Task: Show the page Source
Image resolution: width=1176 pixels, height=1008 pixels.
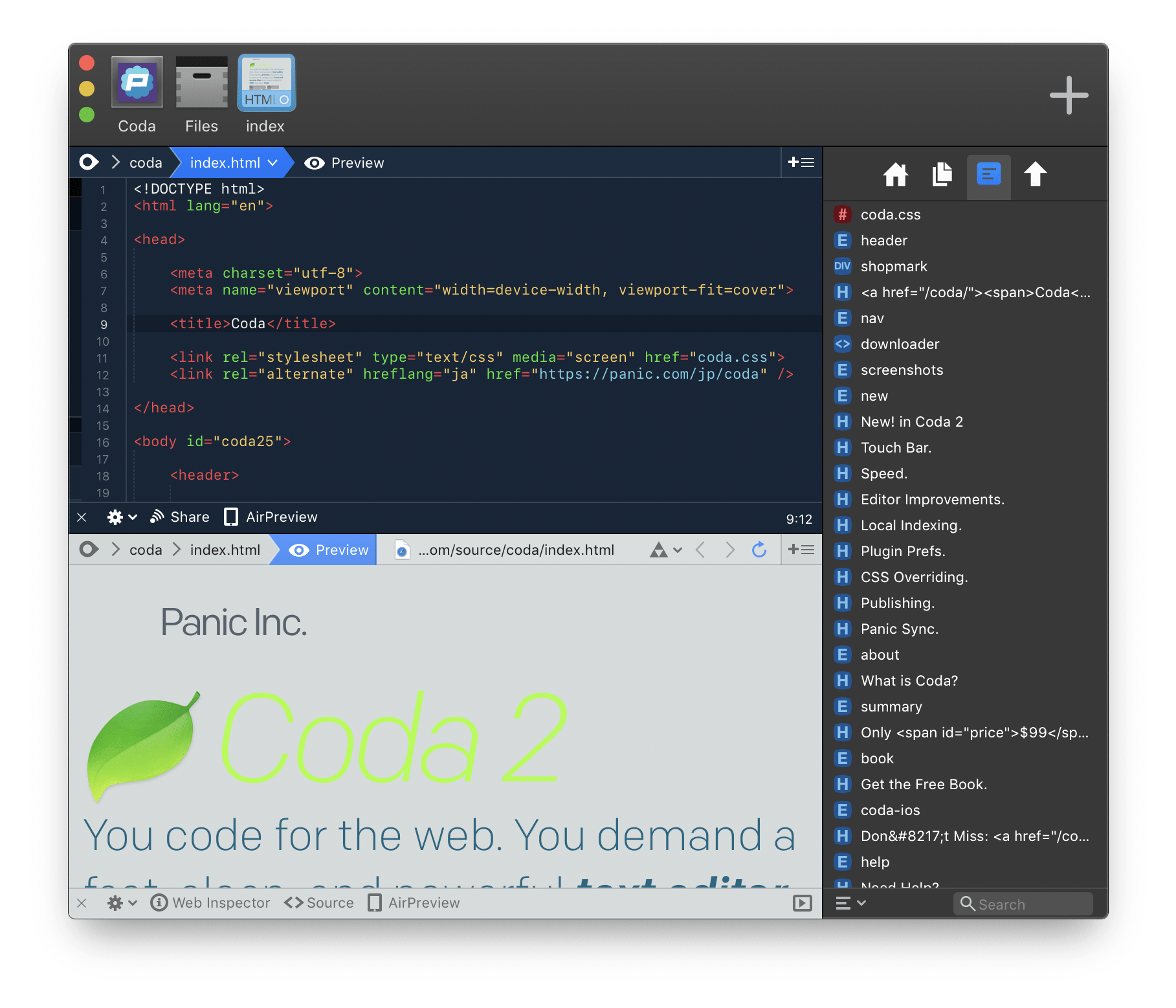Action: [x=319, y=902]
